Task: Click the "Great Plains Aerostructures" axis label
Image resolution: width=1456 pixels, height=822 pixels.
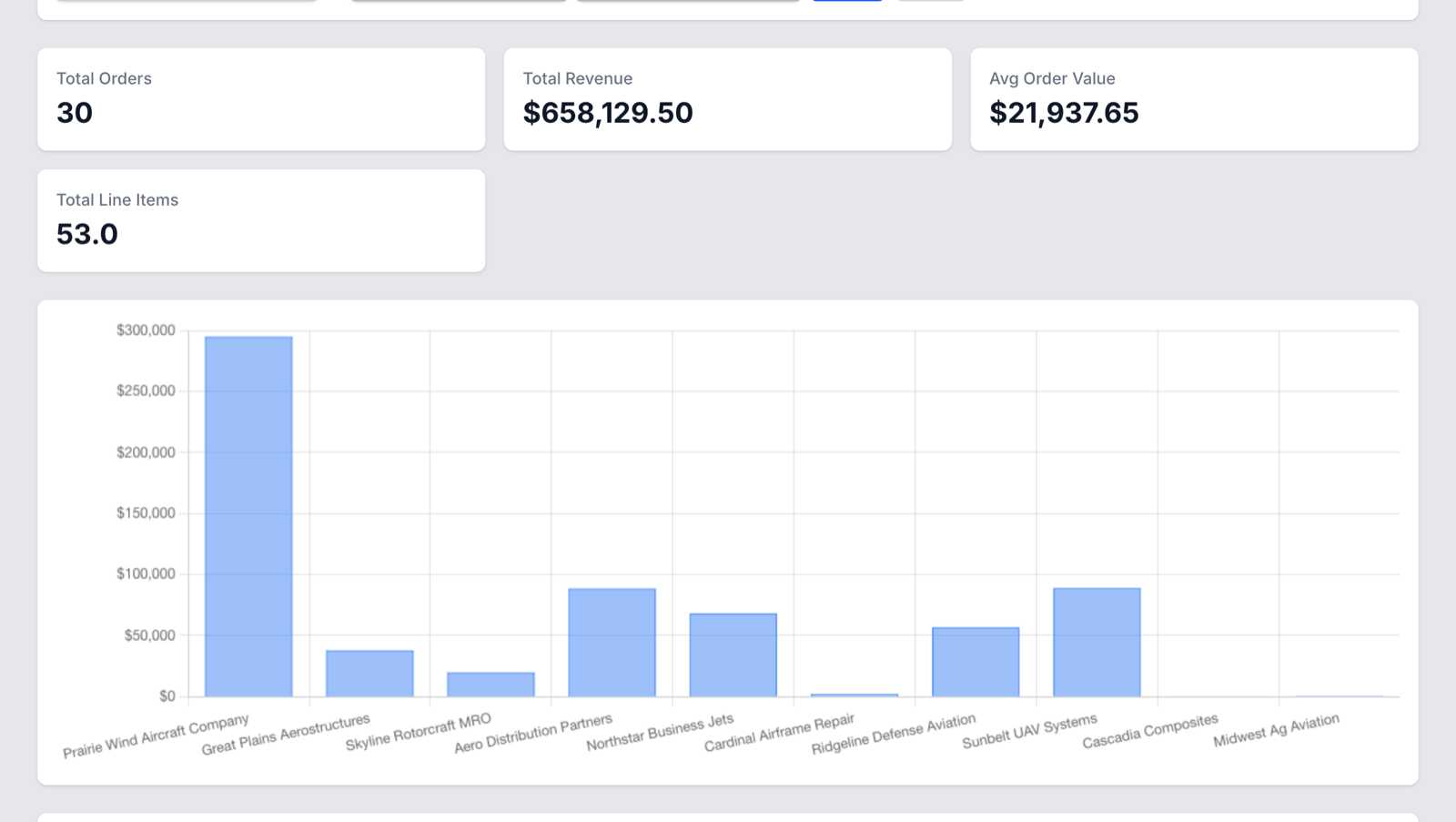Action: (286, 736)
